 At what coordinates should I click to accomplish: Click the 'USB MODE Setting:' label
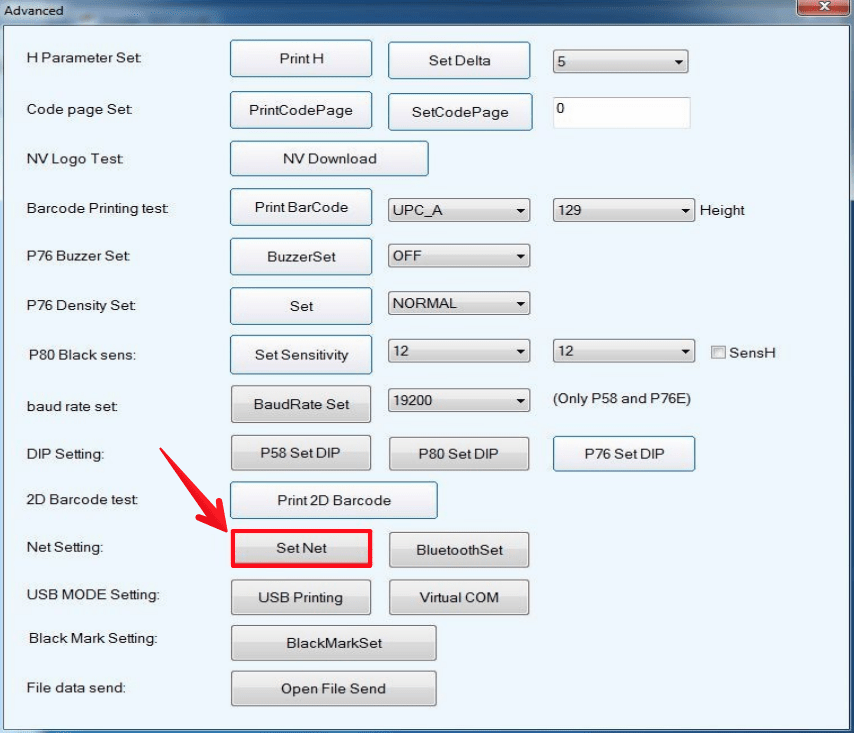point(93,595)
